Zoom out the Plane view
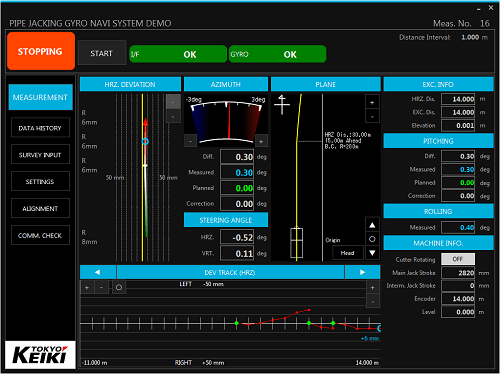This screenshot has height=374, width=500. click(x=372, y=117)
